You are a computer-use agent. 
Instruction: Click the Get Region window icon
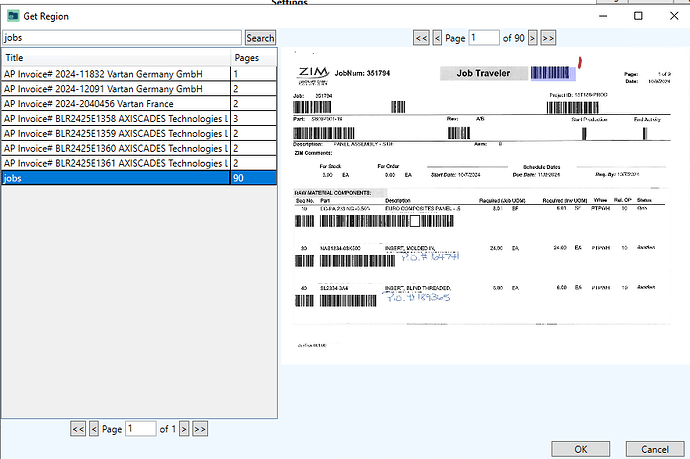[13, 16]
